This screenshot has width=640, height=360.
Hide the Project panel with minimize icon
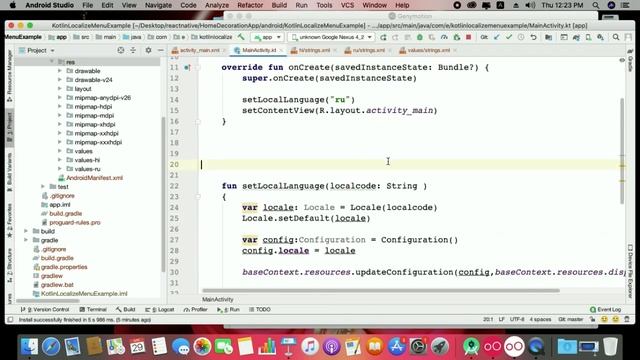tap(160, 50)
